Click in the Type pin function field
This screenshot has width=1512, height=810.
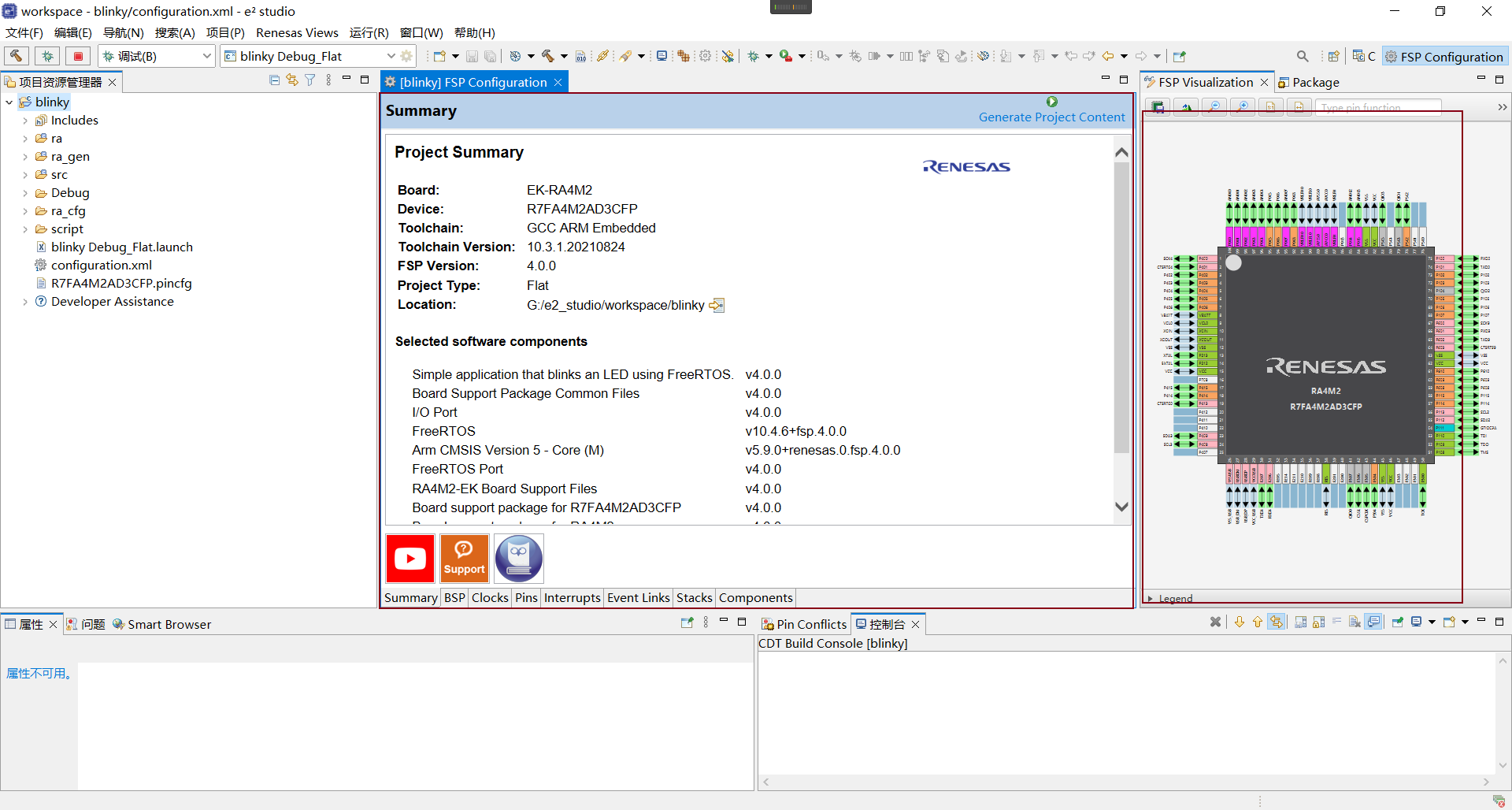(1378, 107)
